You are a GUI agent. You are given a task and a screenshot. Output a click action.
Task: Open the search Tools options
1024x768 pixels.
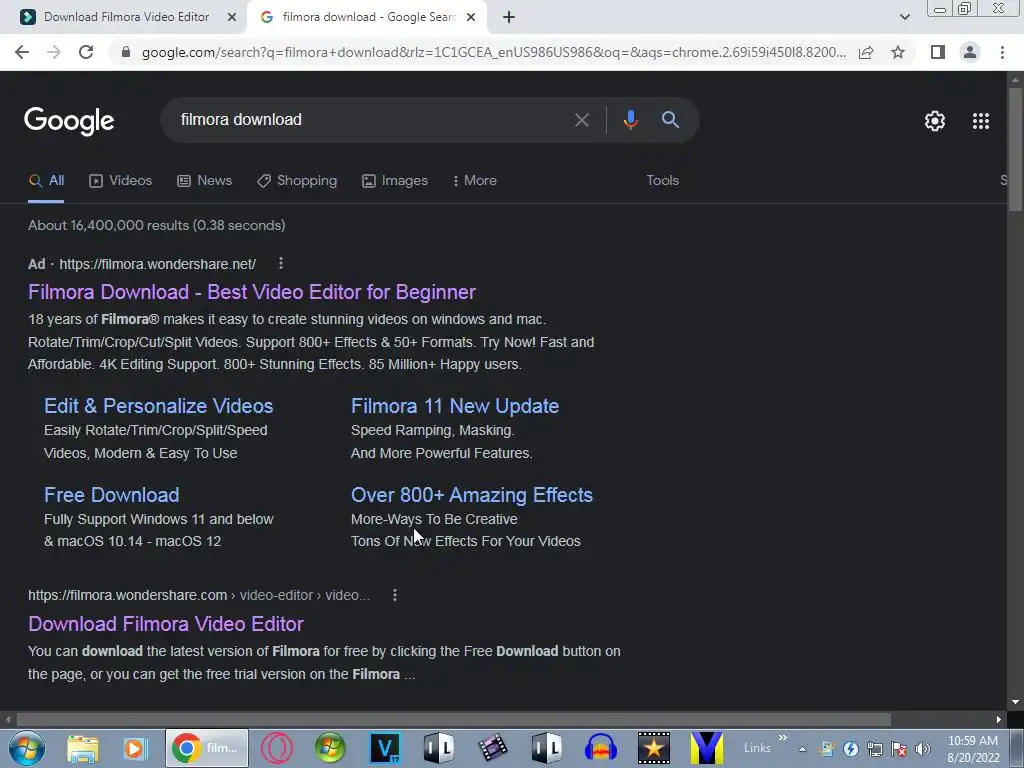(662, 180)
